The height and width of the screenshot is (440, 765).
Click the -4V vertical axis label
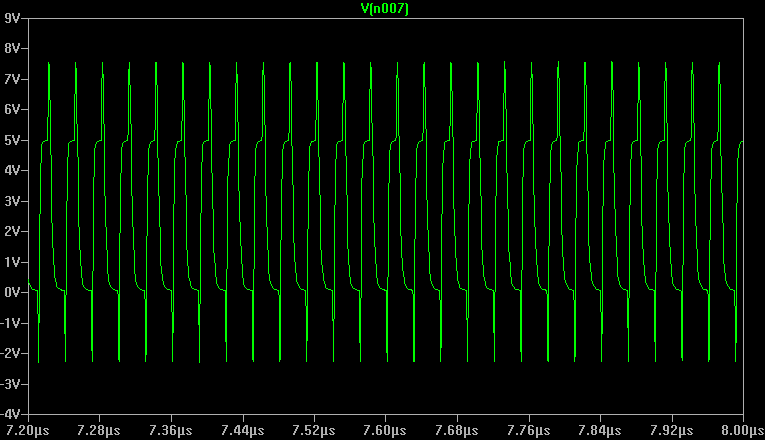(10, 414)
